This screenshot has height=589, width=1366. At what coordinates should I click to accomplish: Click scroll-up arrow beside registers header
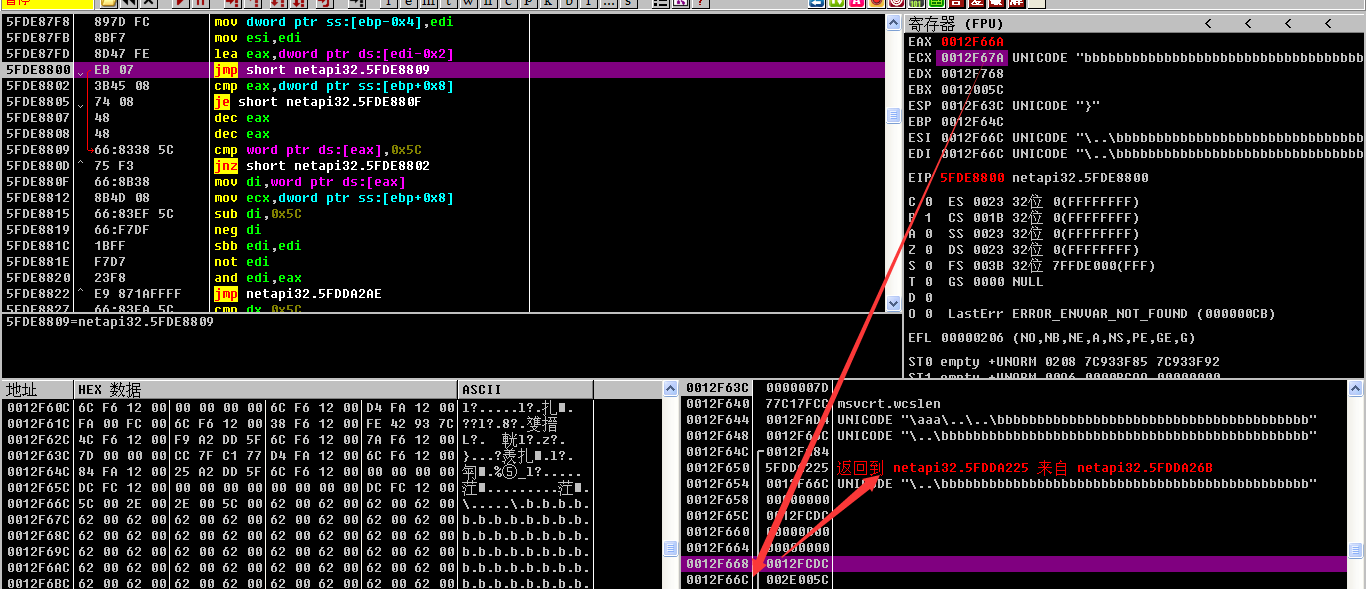click(1355, 24)
